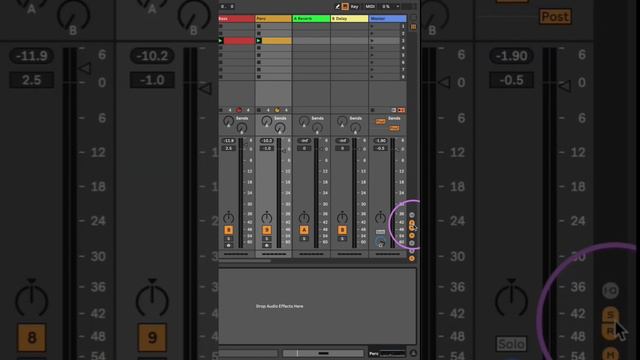Click Bass Send B knob

(242, 129)
